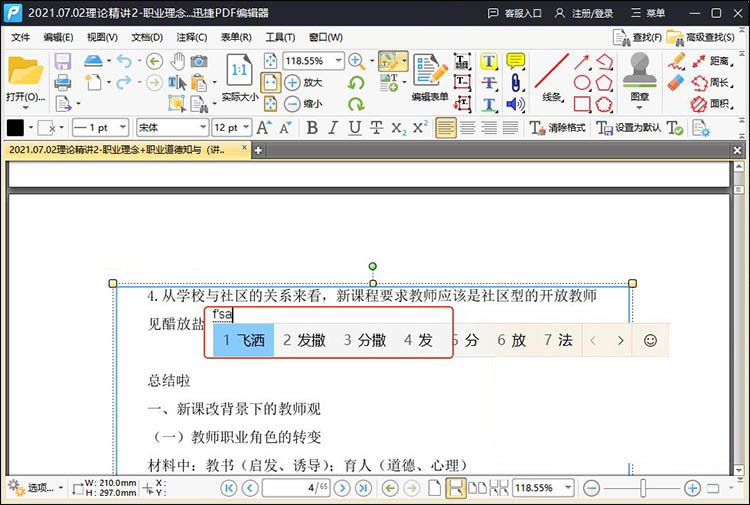This screenshot has width=750, height=505.
Task: Select the Sound annotation speaker tool
Action: [515, 104]
